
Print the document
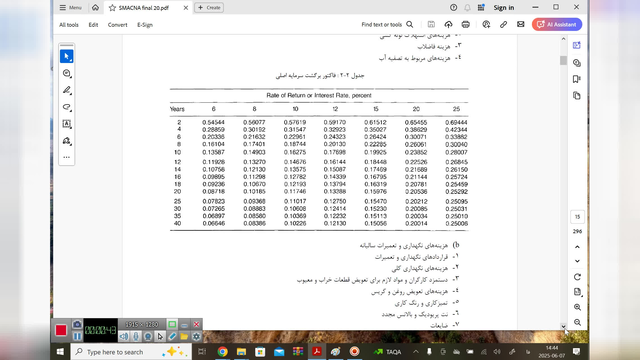[465, 24]
